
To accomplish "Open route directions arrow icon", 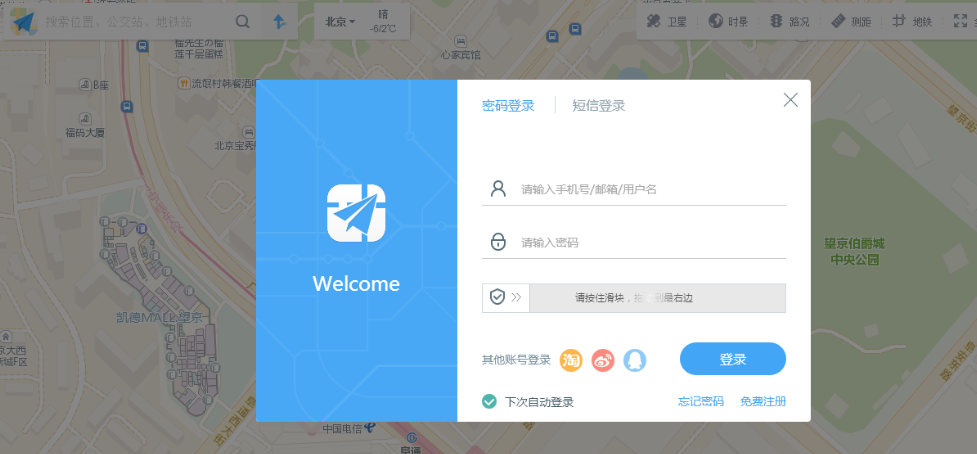I will 280,22.
